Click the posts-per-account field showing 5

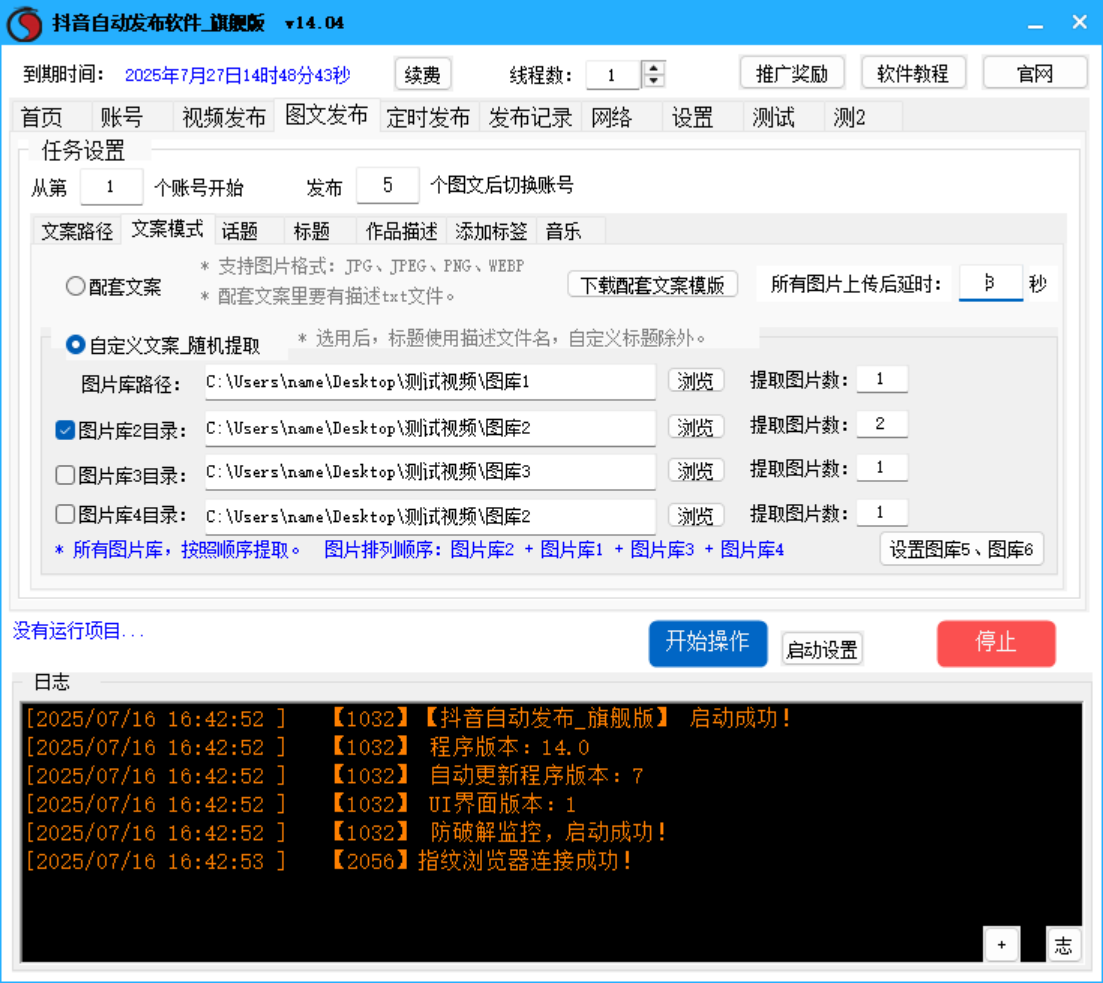coord(388,186)
